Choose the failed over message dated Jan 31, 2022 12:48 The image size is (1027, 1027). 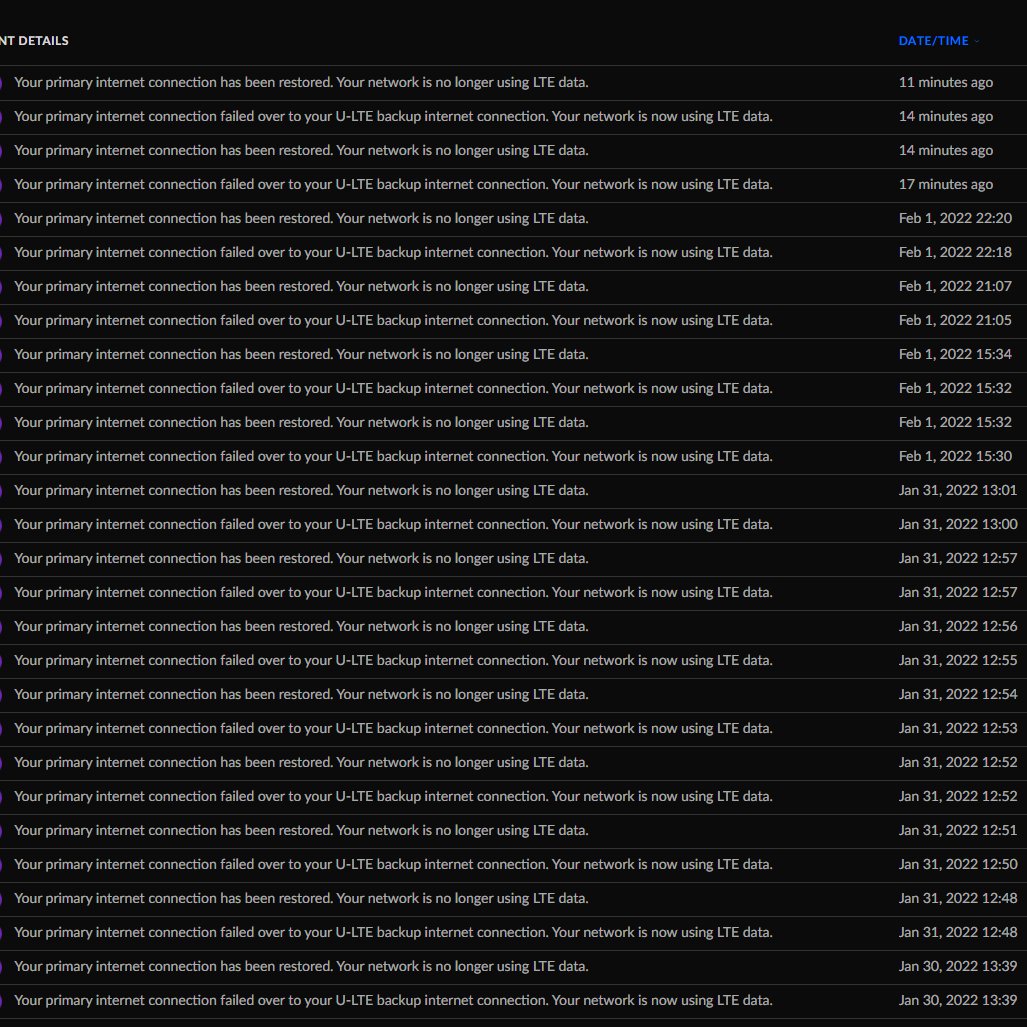coord(393,934)
